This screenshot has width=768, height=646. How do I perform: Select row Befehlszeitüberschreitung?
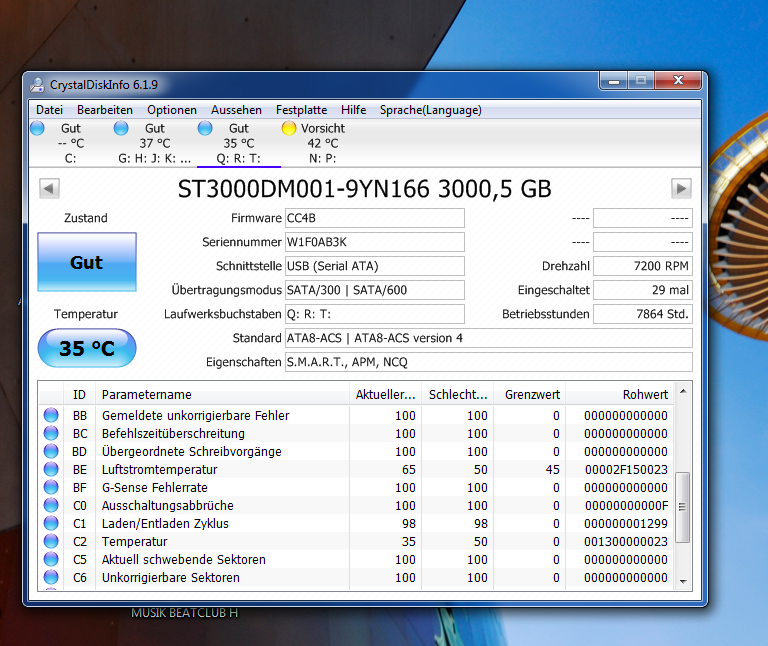(356, 433)
